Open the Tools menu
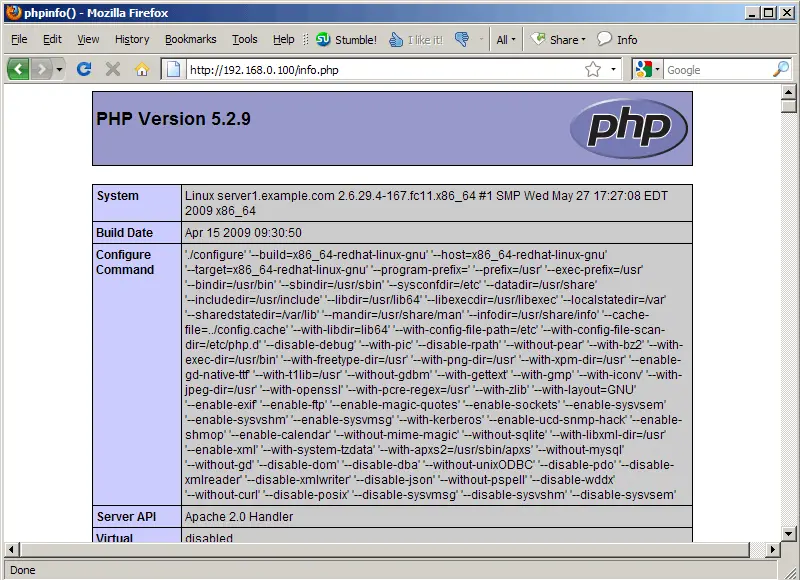Viewport: 800px width, 580px height. pyautogui.click(x=244, y=39)
